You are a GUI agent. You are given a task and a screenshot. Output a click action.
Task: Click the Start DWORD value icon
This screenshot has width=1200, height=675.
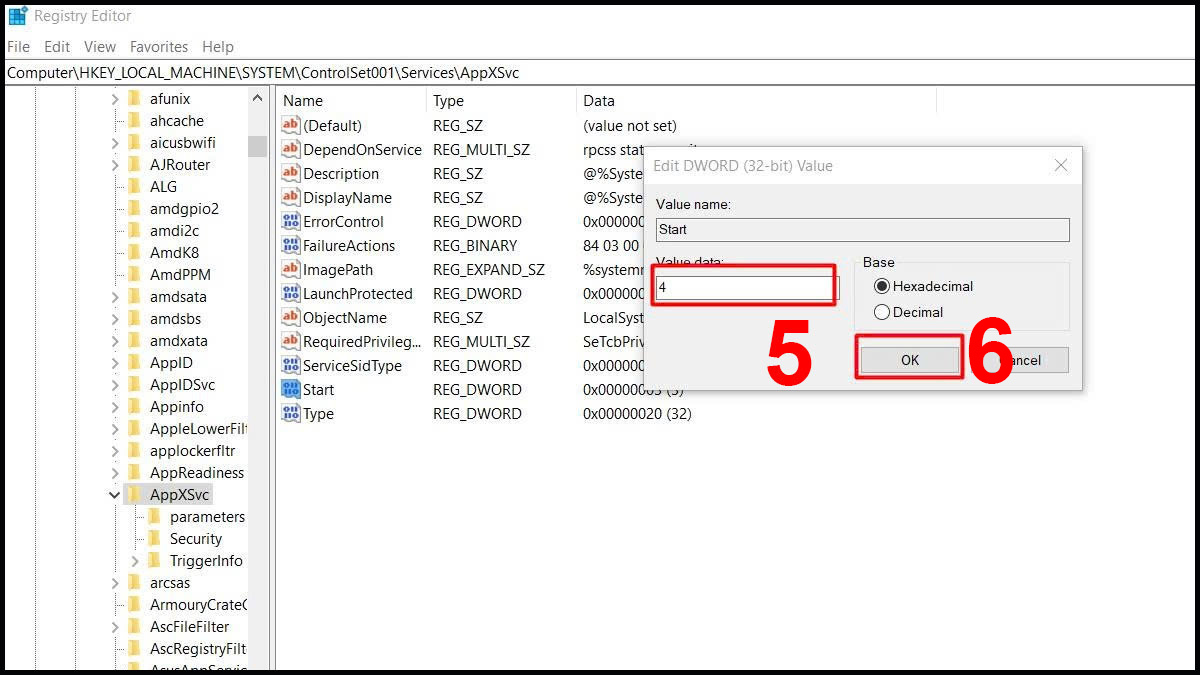click(x=291, y=390)
